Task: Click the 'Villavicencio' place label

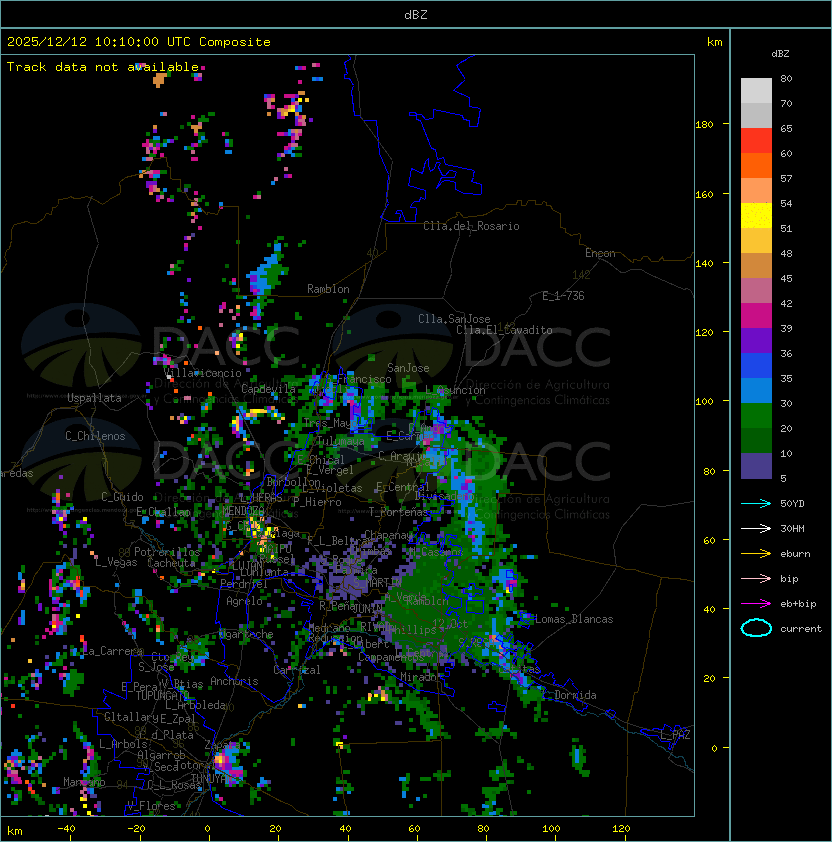Action: 204,373
